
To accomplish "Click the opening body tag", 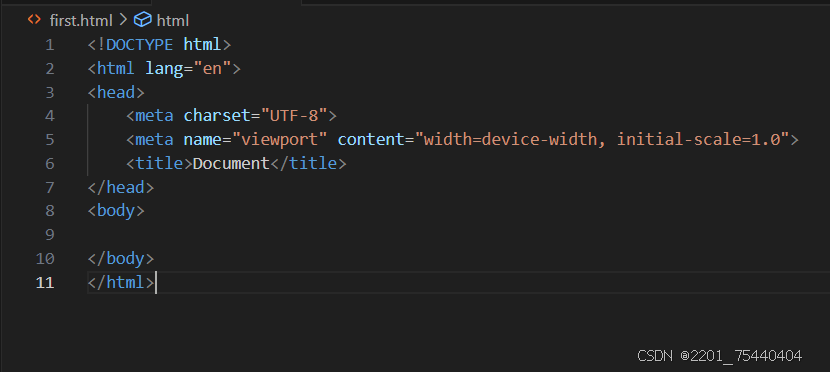I will pos(116,211).
